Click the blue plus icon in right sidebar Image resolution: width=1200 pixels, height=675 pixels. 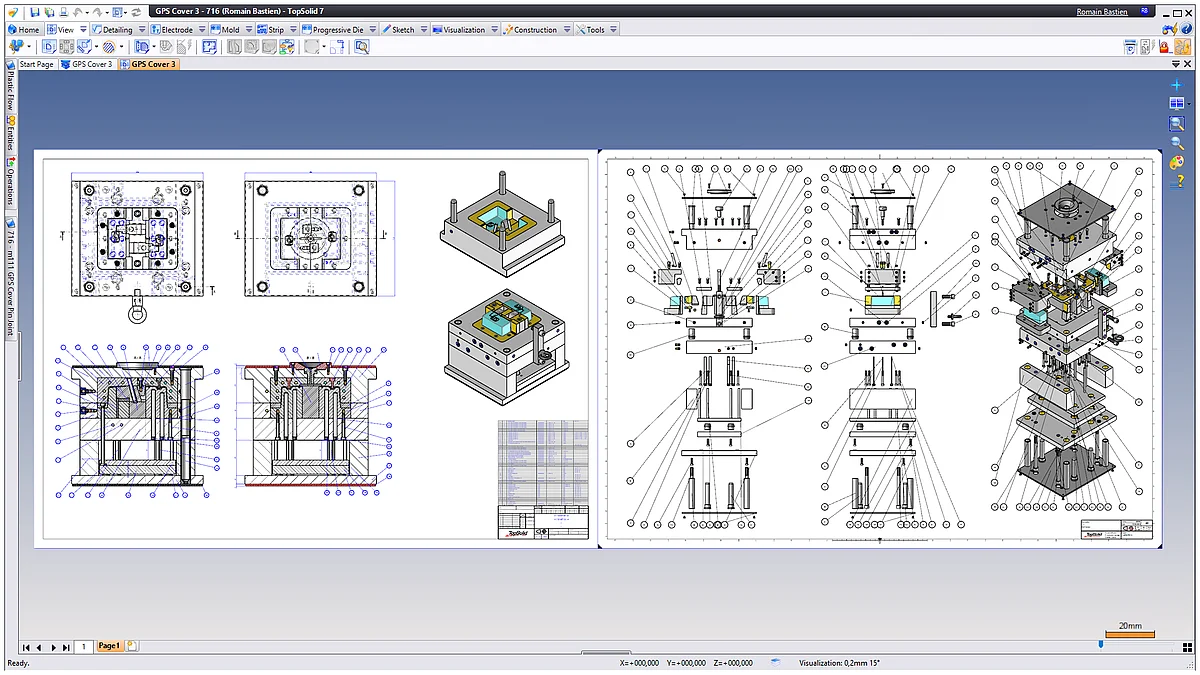[1177, 85]
